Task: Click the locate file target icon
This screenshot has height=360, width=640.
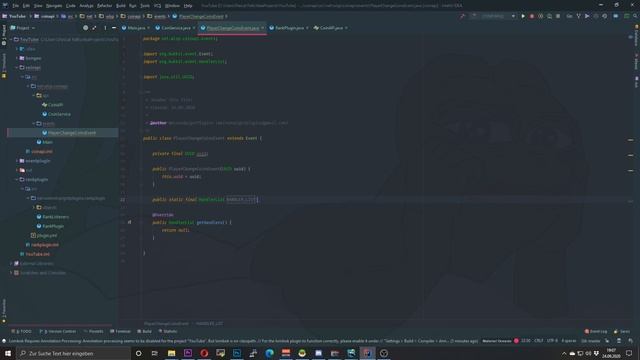Action: click(x=85, y=28)
